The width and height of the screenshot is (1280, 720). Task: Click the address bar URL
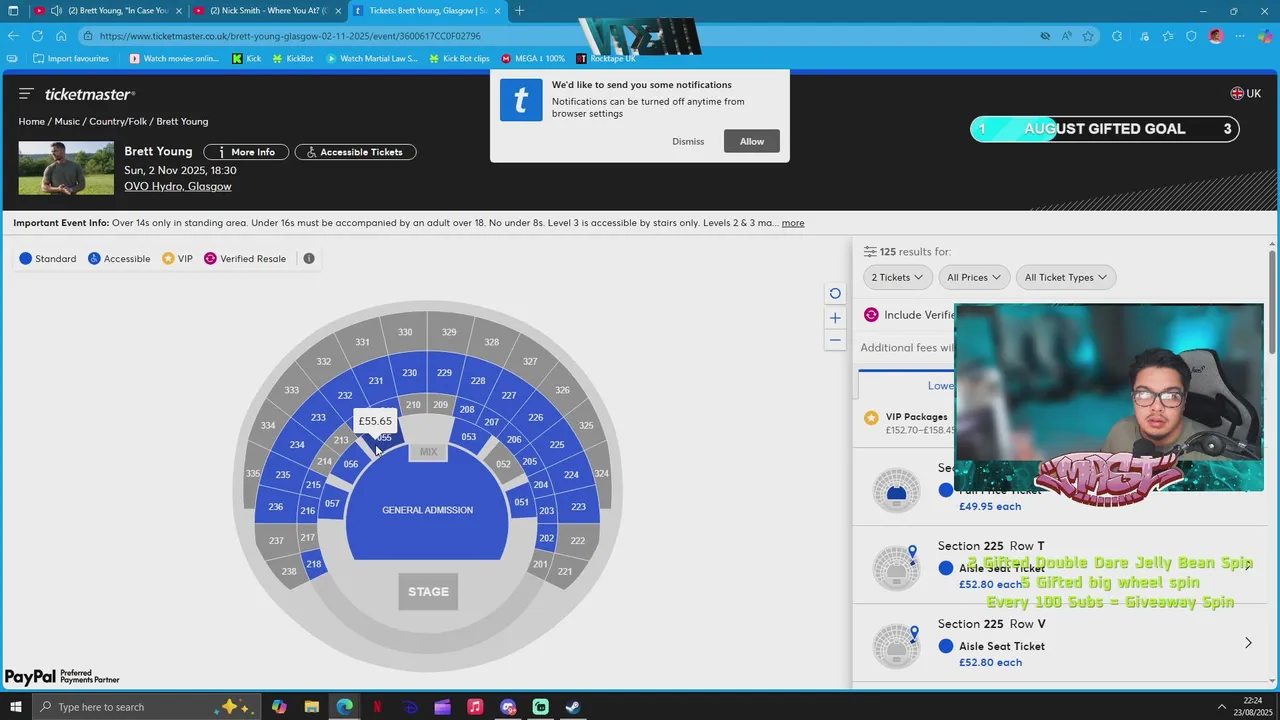290,36
